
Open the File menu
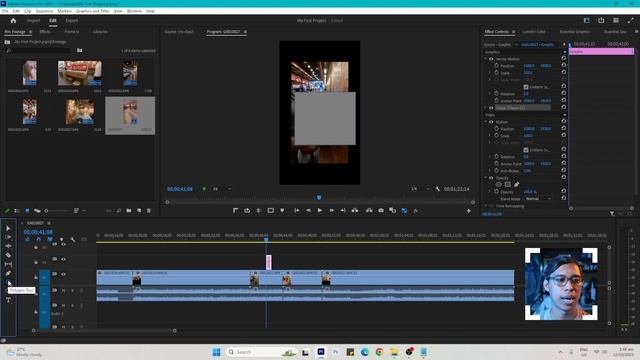(5, 11)
